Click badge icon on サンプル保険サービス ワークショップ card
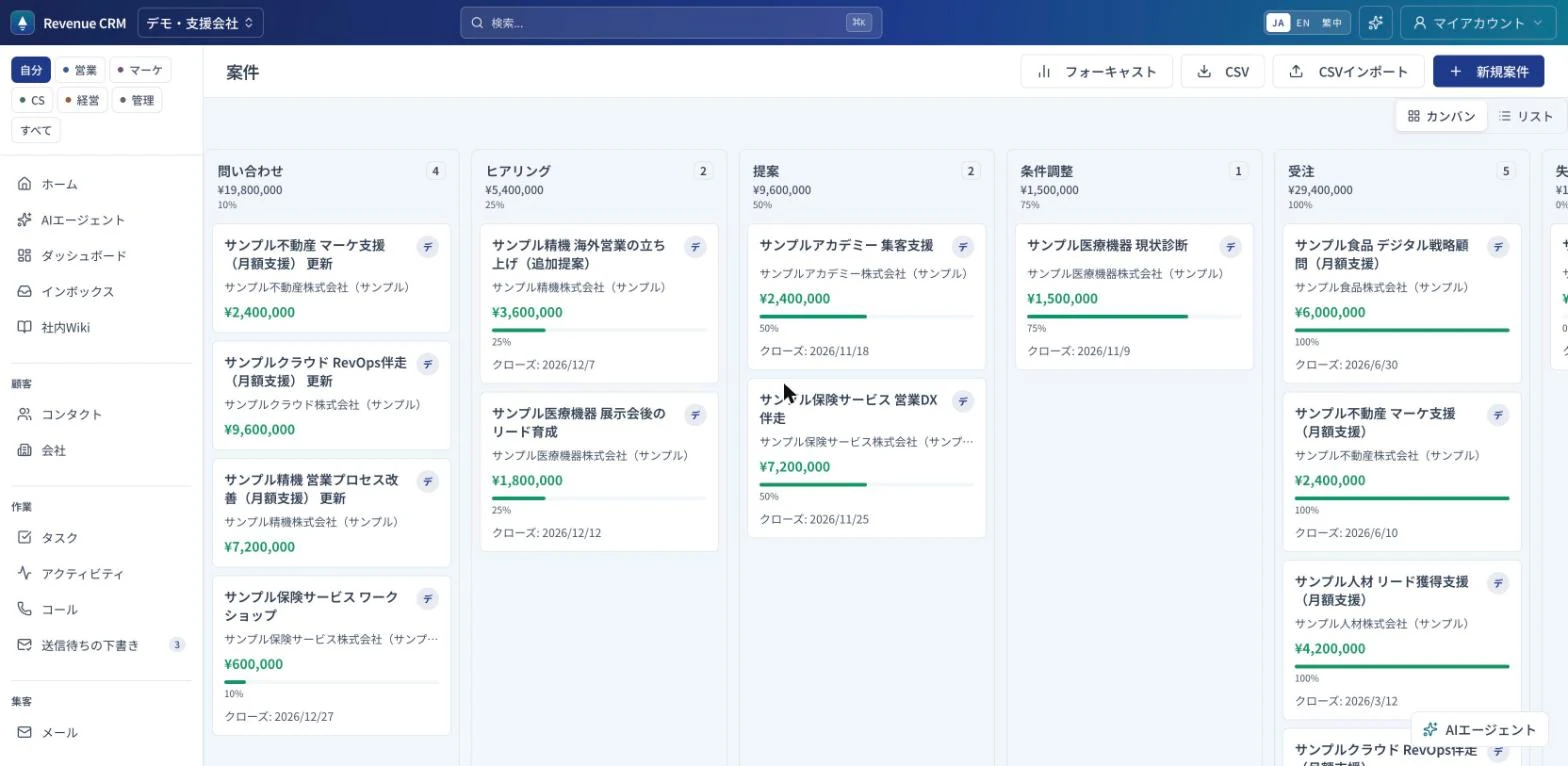 pos(428,598)
